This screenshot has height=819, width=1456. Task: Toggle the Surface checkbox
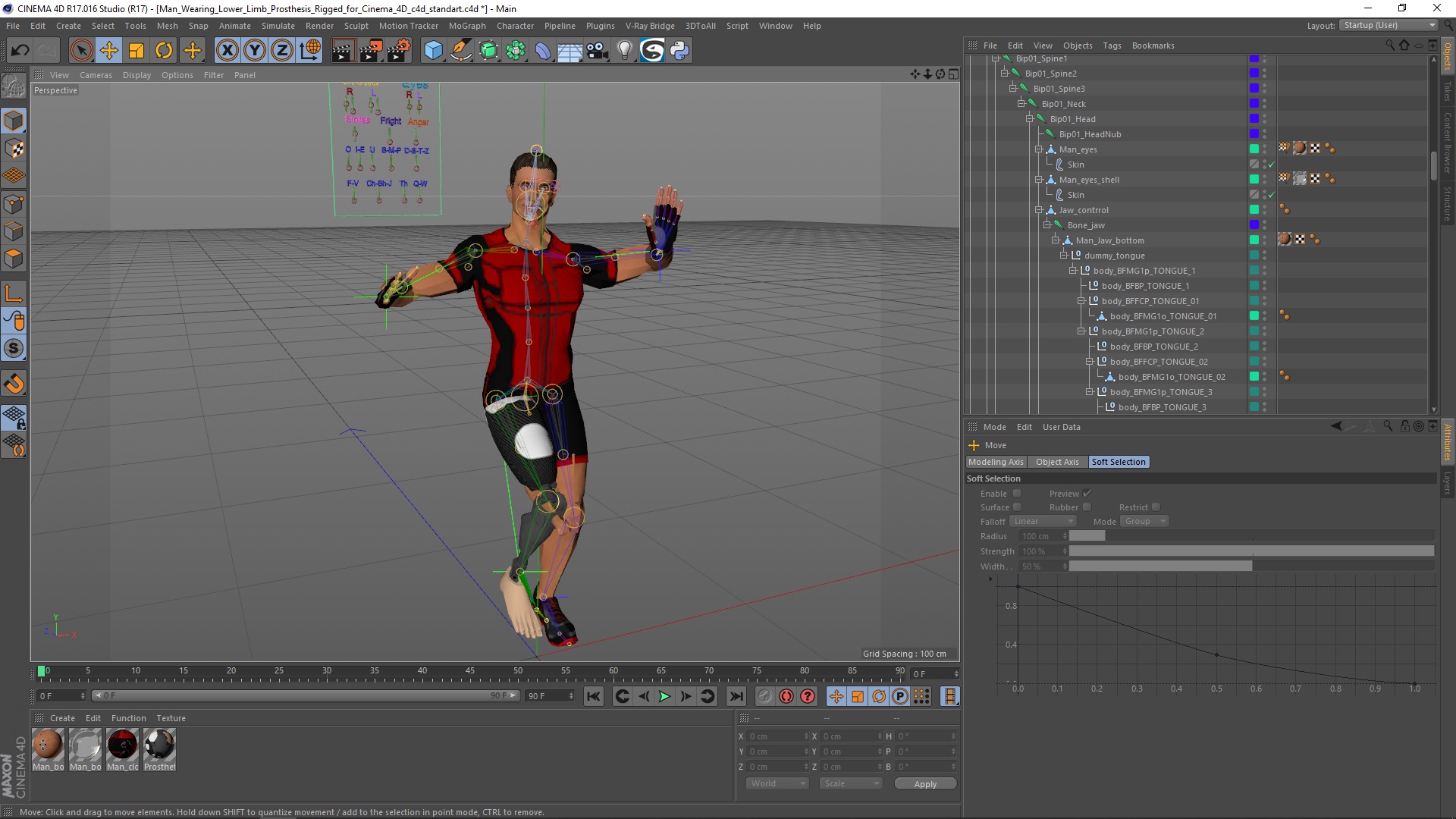point(1017,507)
